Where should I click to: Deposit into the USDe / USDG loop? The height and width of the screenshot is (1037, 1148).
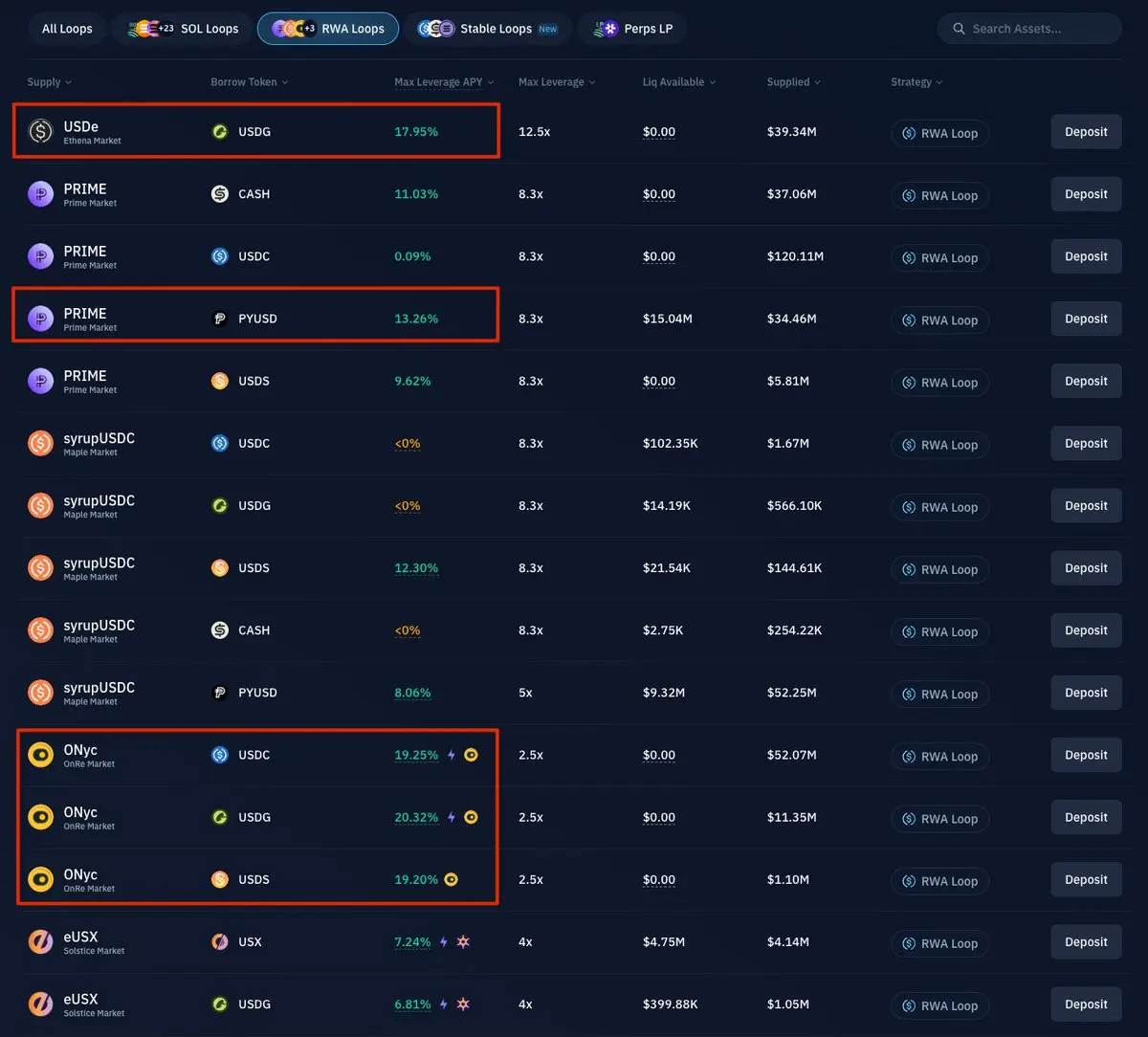[x=1086, y=132]
